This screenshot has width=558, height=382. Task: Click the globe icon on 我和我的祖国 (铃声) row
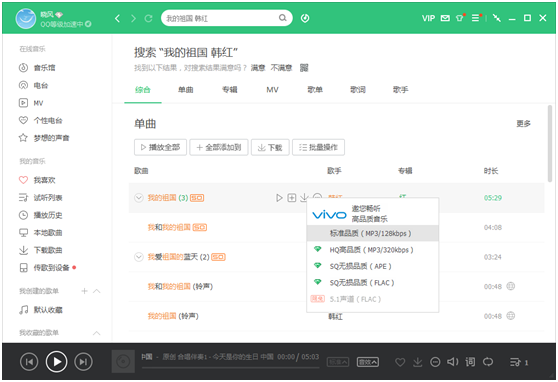(511, 286)
